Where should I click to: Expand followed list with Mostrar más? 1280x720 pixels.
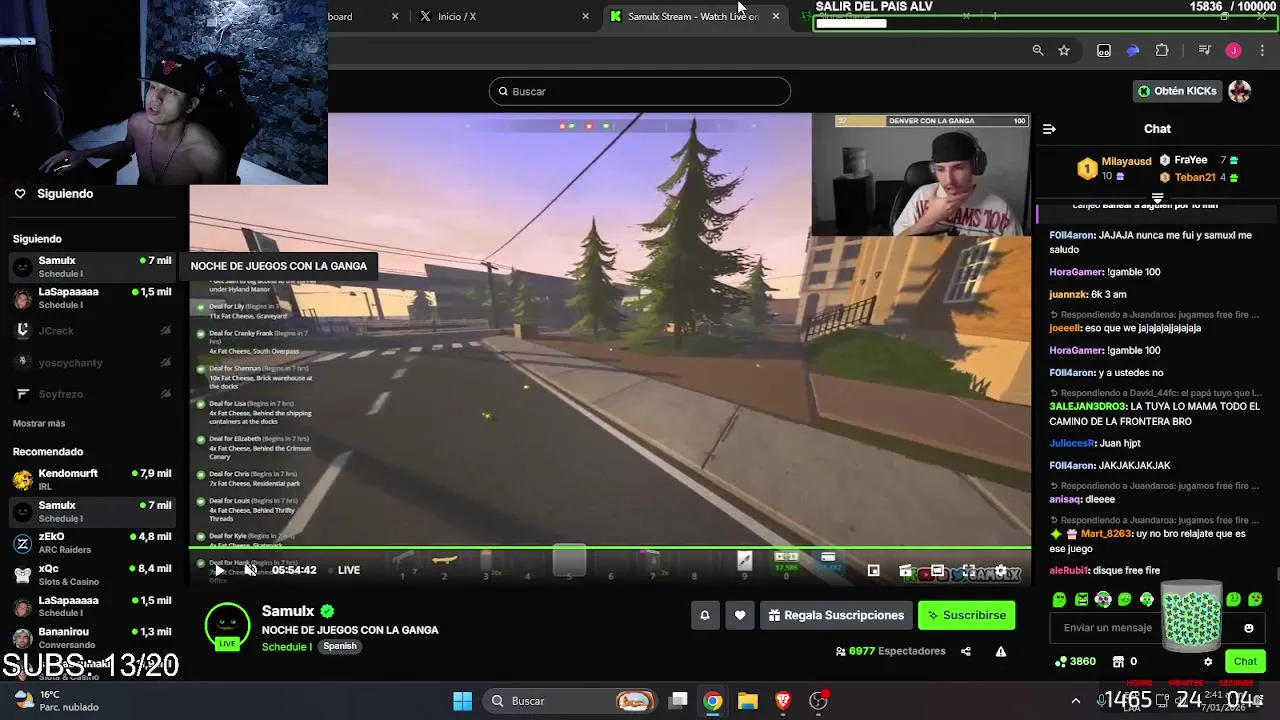pyautogui.click(x=39, y=424)
